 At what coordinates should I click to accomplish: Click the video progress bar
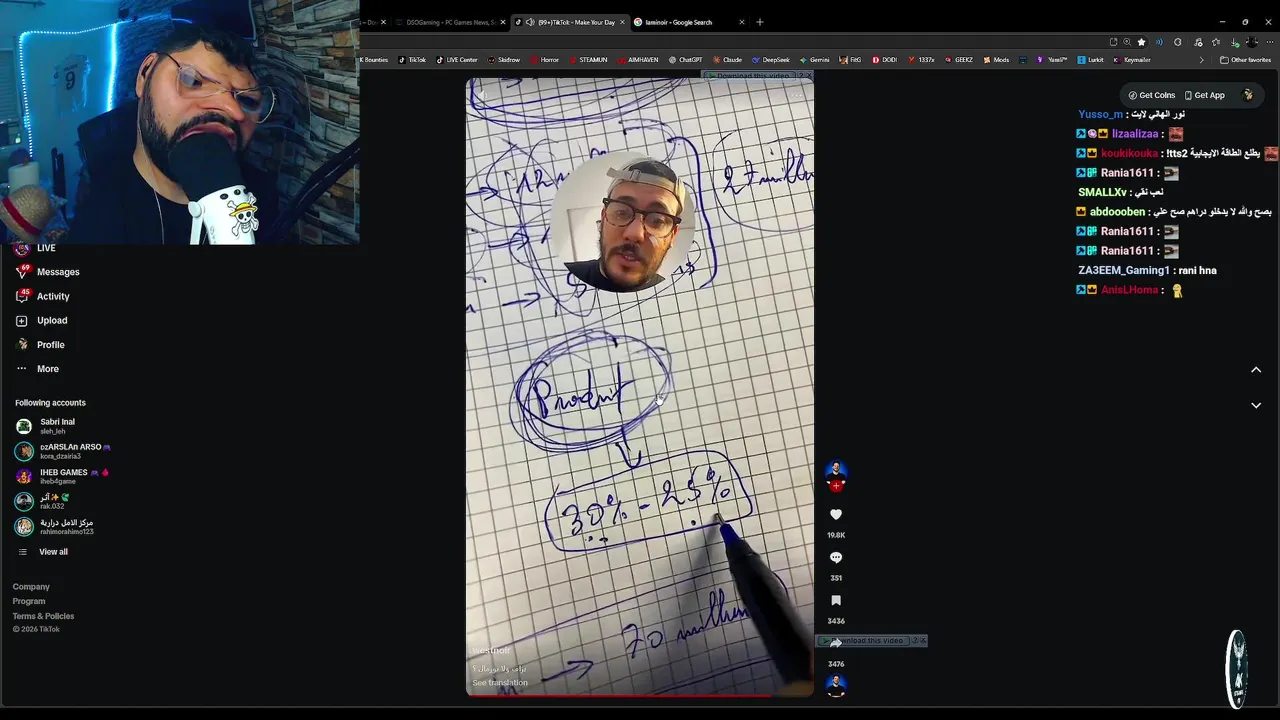pyautogui.click(x=640, y=694)
